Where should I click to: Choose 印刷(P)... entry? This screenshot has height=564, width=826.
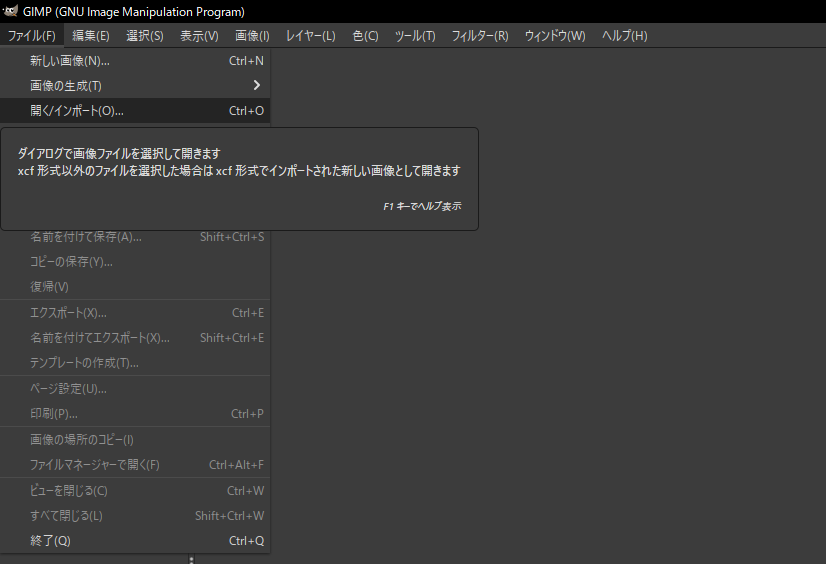coord(135,414)
